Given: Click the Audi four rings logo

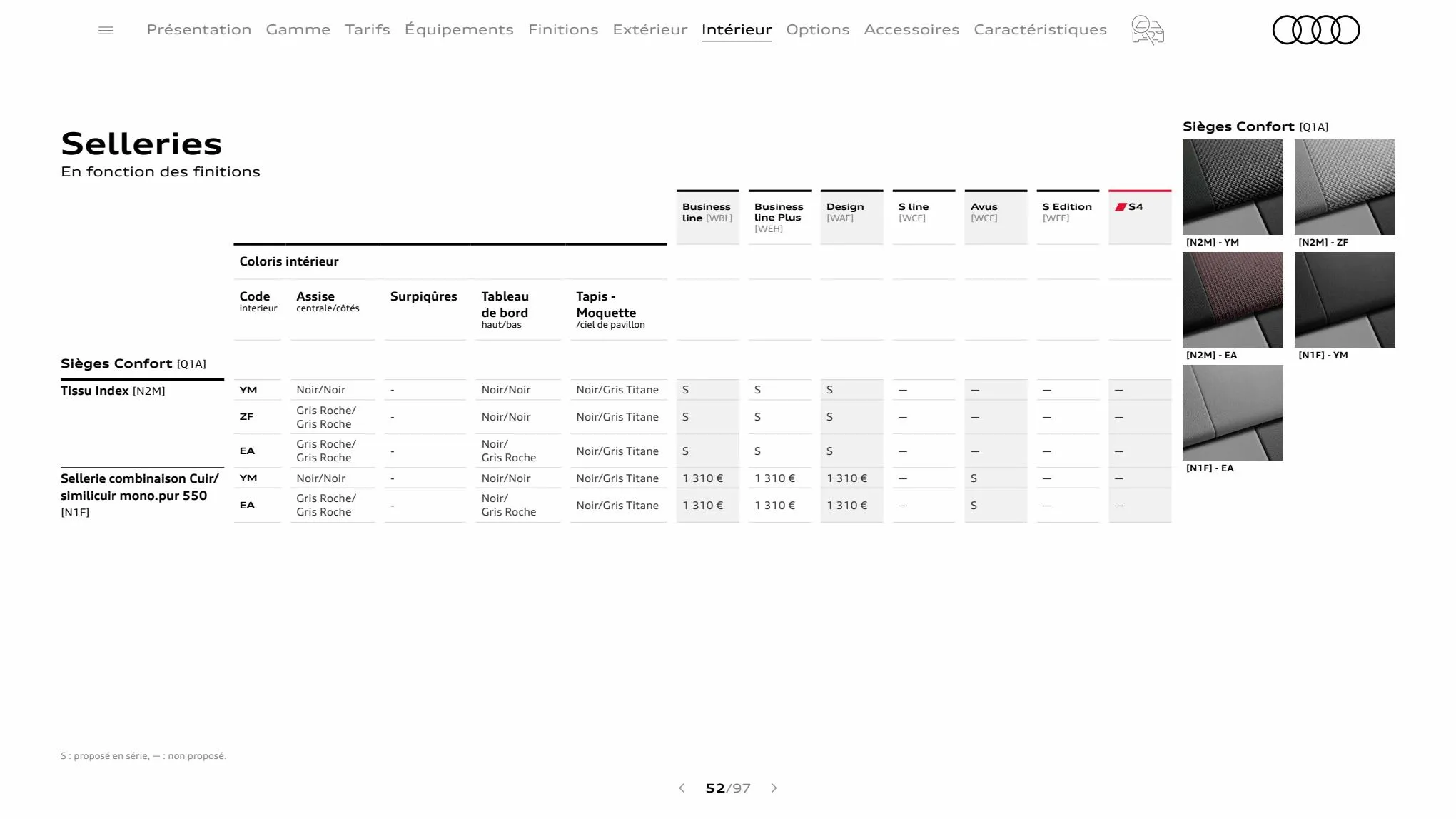Looking at the screenshot, I should coord(1316,30).
